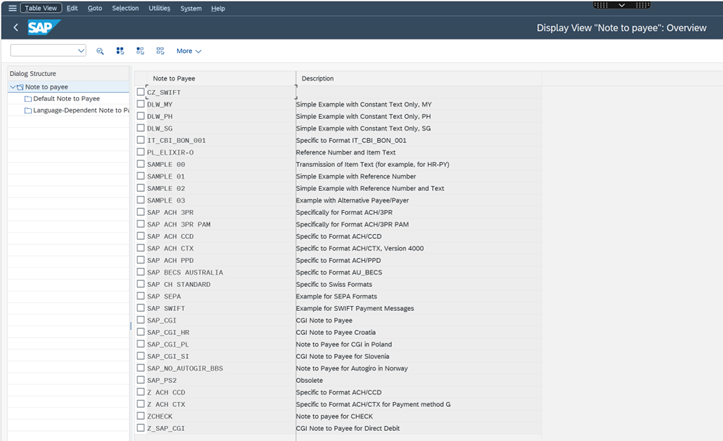Viewport: 723px width, 441px height.
Task: Click the Note to Payee column header
Action: click(220, 78)
